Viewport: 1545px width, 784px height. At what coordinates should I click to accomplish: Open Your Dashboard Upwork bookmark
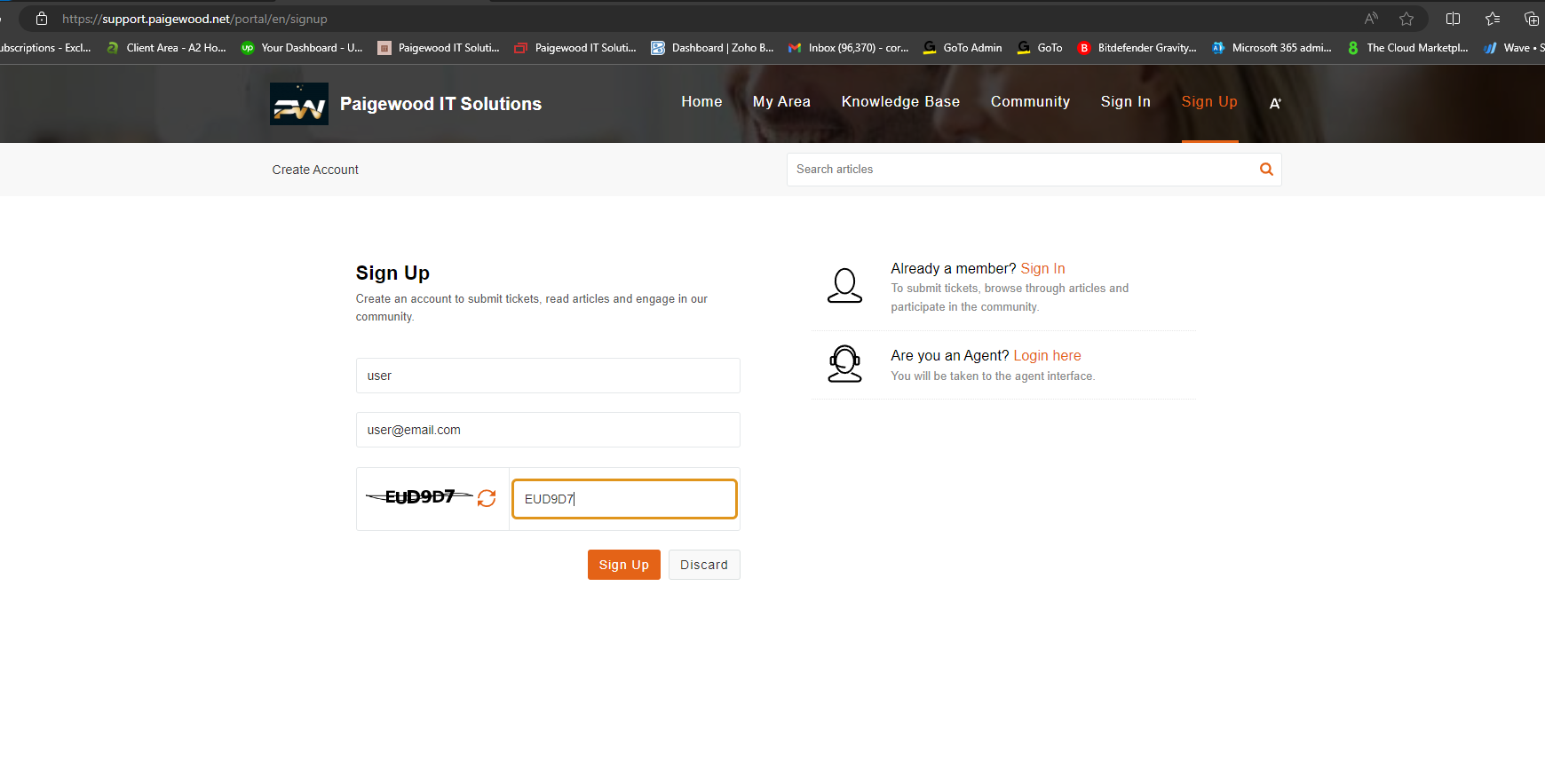coord(302,48)
